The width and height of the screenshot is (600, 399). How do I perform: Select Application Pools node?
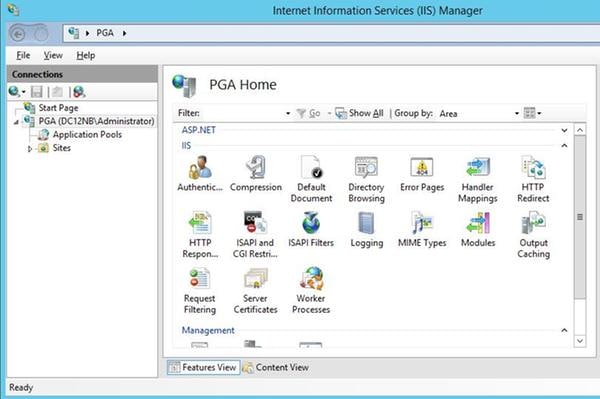click(x=87, y=135)
